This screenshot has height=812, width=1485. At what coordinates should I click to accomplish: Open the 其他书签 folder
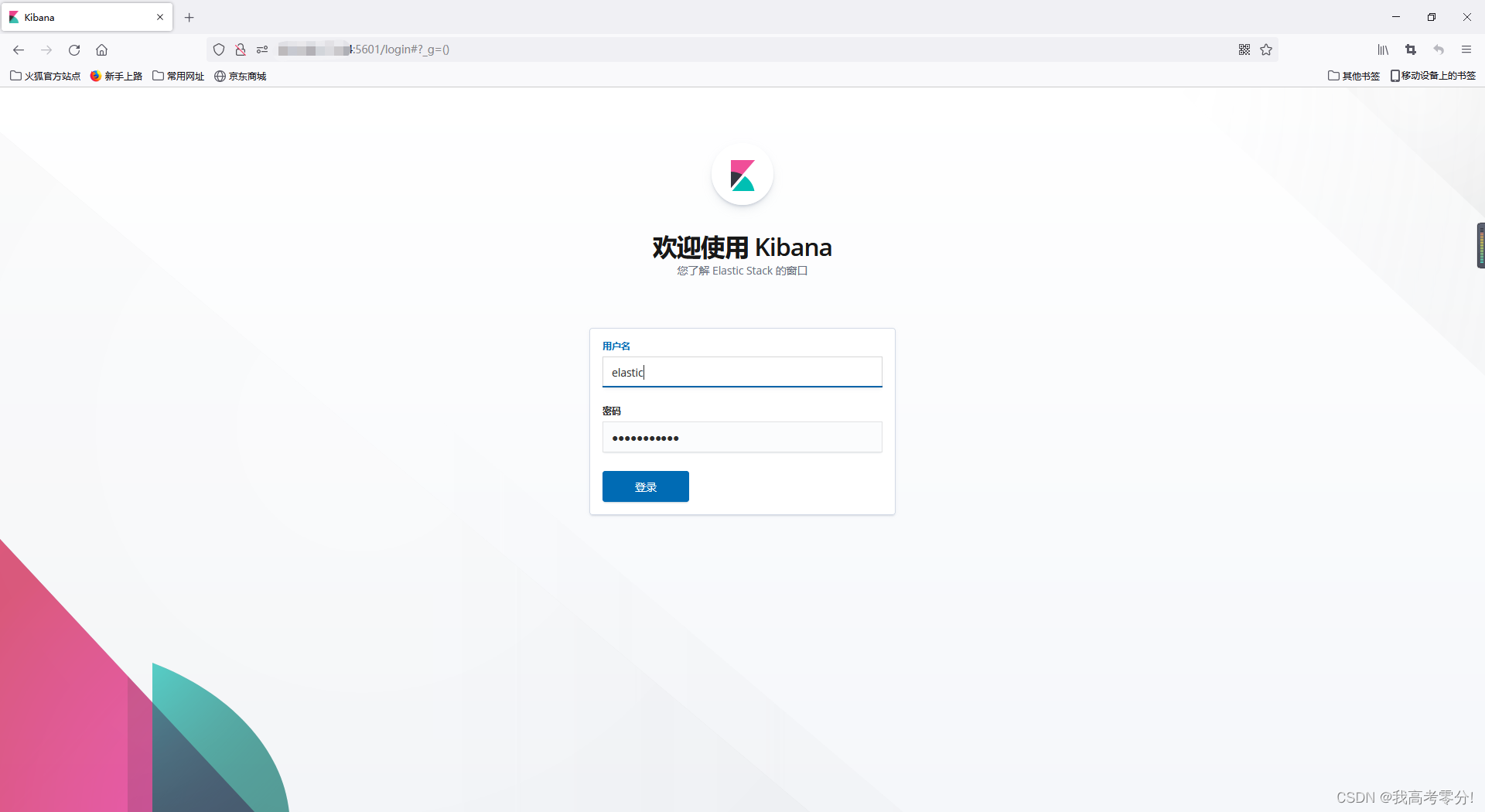tap(1354, 76)
